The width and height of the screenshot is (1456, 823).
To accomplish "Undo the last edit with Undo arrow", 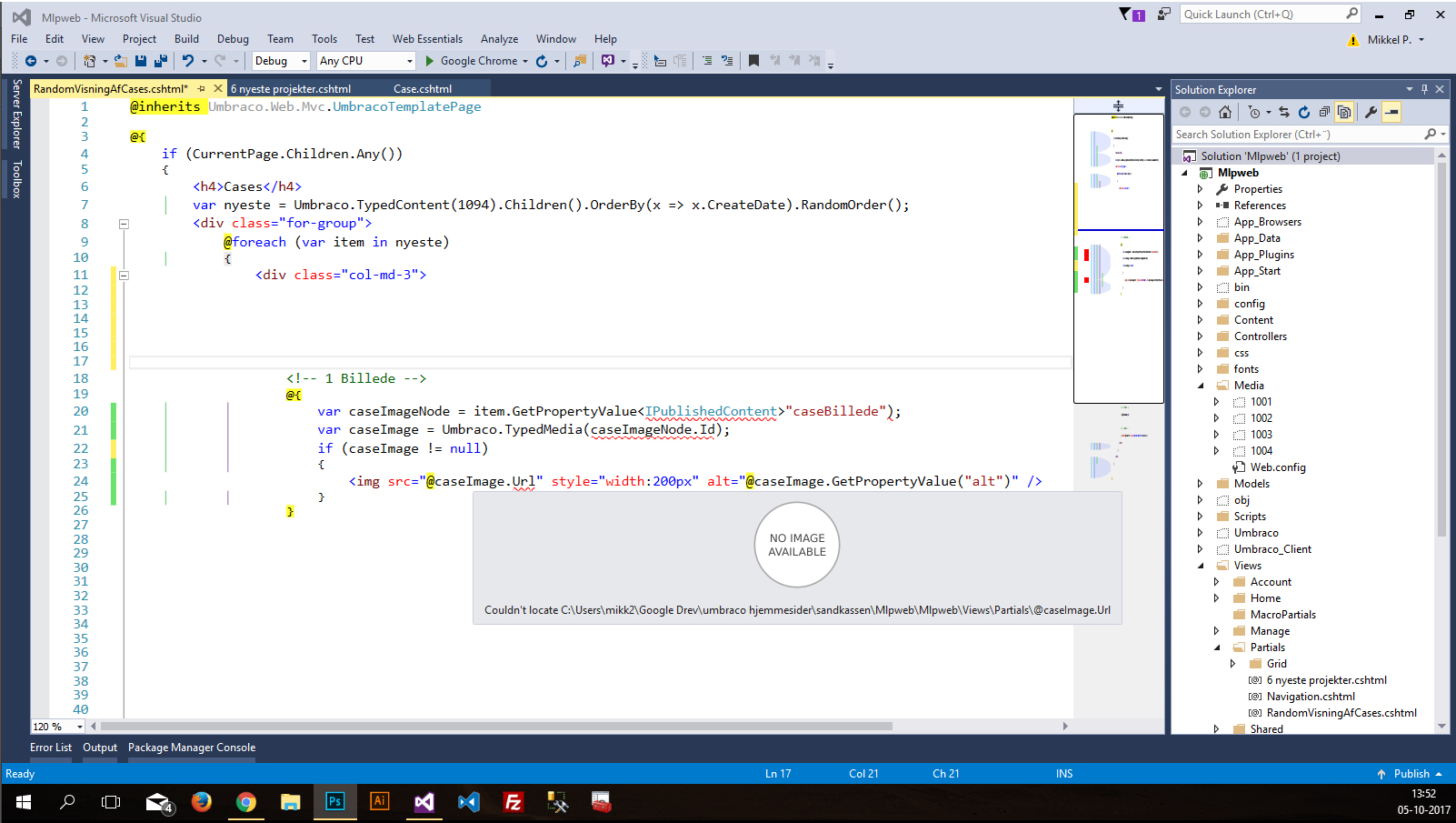I will [188, 61].
